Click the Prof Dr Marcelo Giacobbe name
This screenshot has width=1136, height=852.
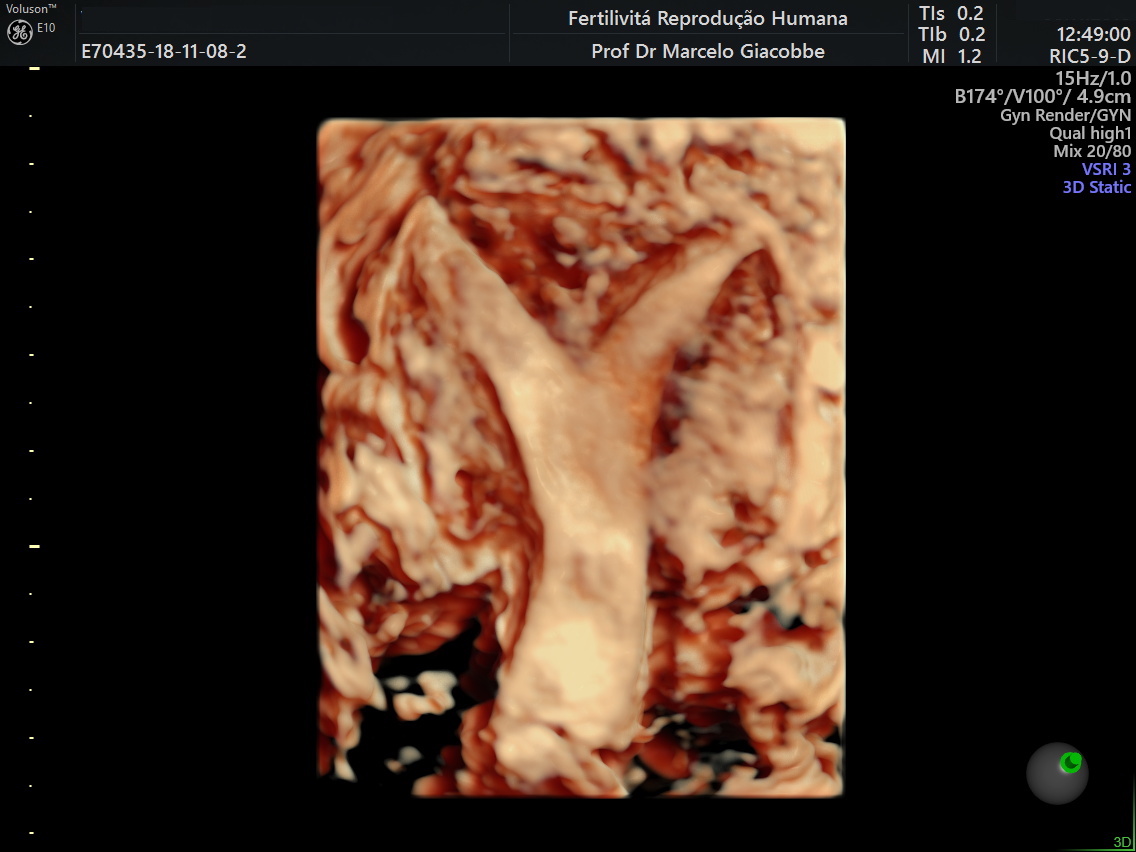(708, 51)
